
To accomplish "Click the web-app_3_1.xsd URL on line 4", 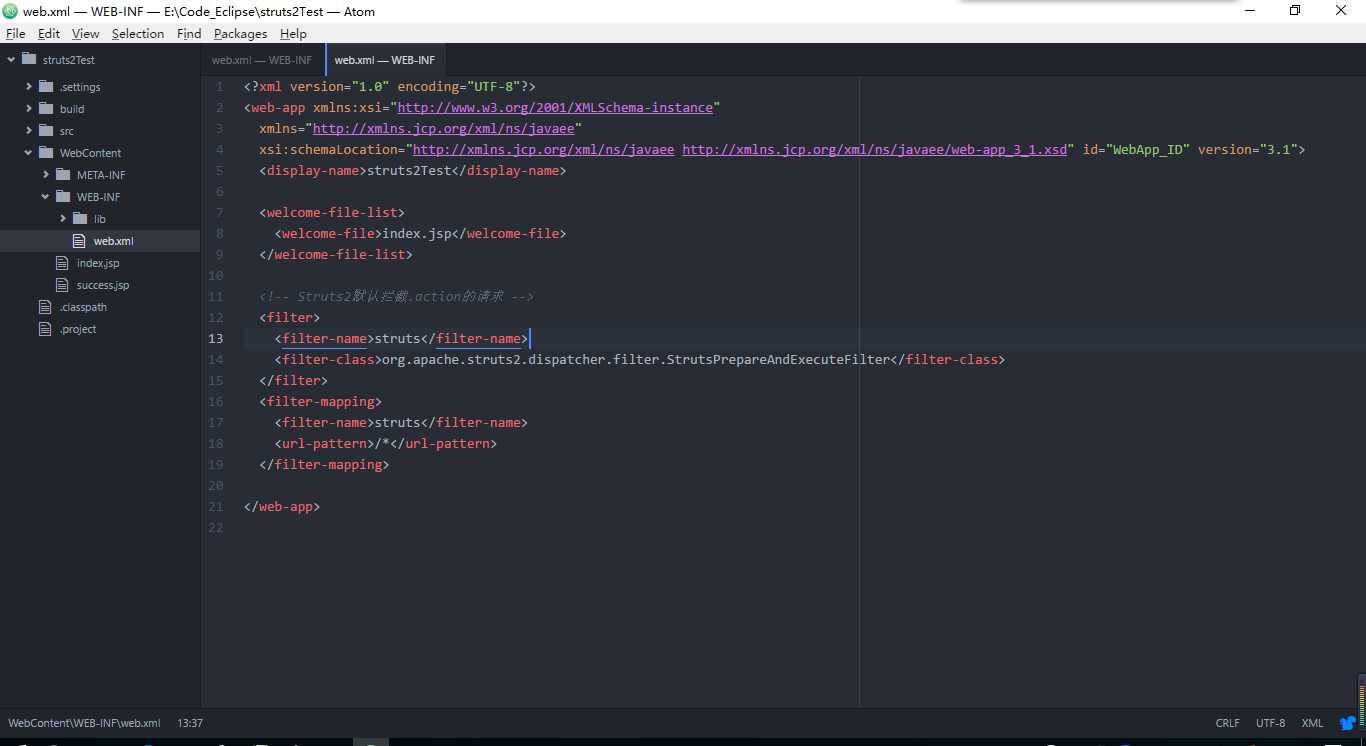I will click(875, 149).
